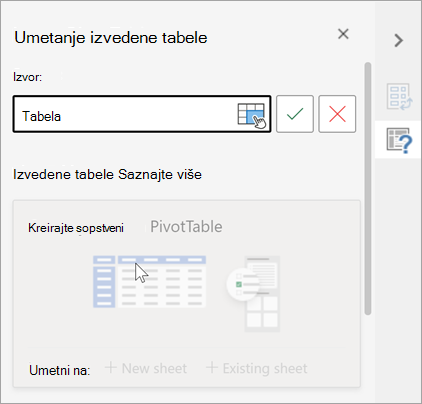This screenshot has width=422, height=404.
Task: Click the Umetni na: label
Action: coord(60,370)
